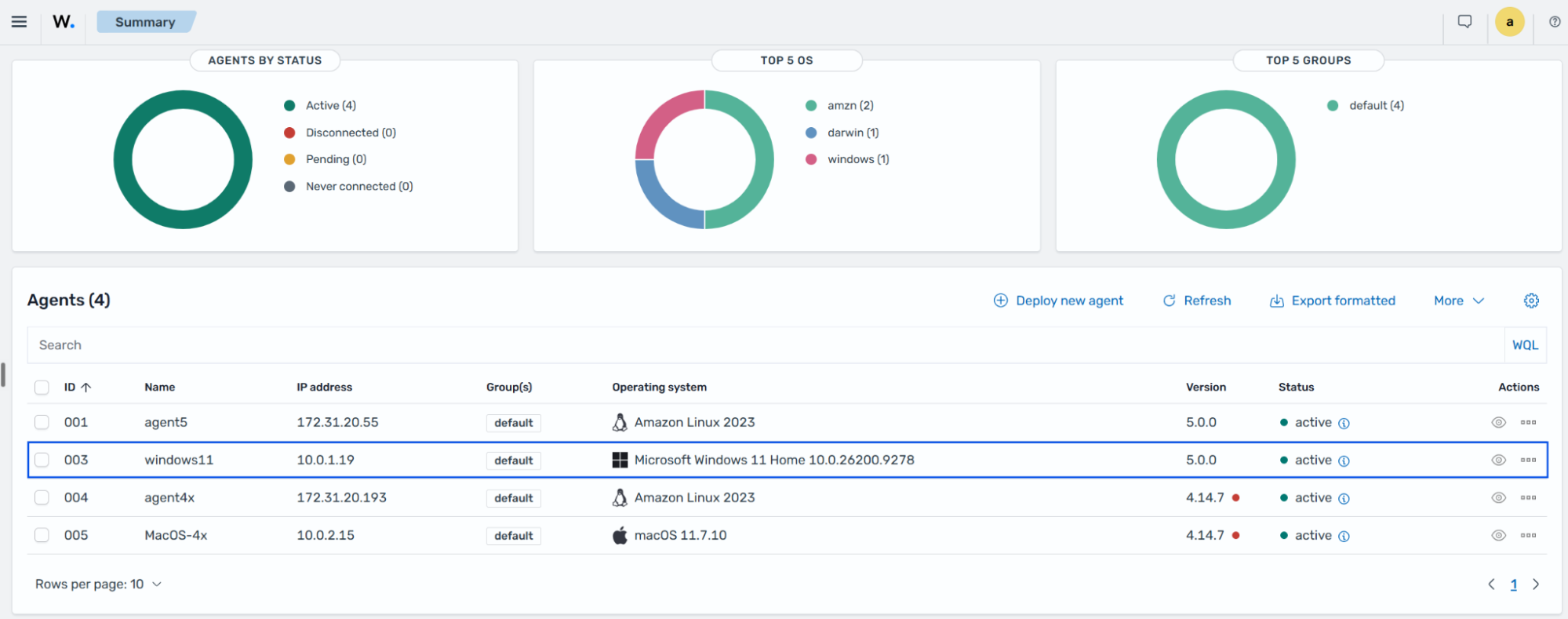Check the box for agent 005
This screenshot has height=619, width=1568.
(42, 535)
